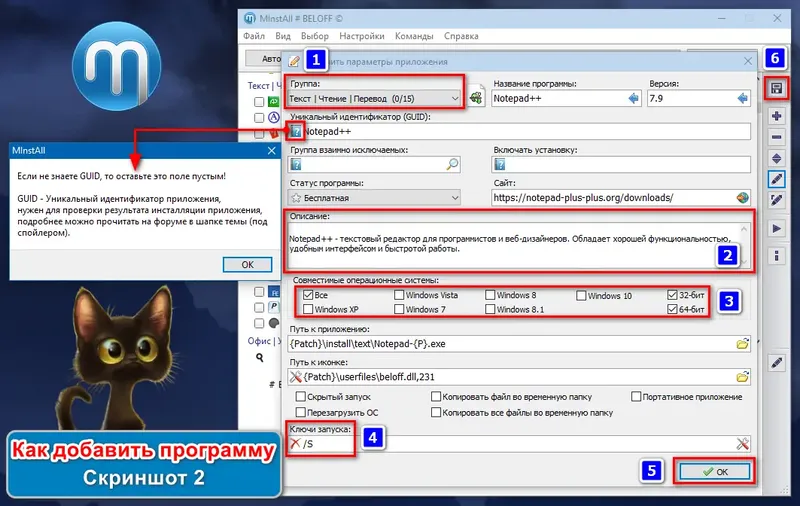Toggle the 'Все' checkbox
This screenshot has height=506, width=800.
point(308,295)
